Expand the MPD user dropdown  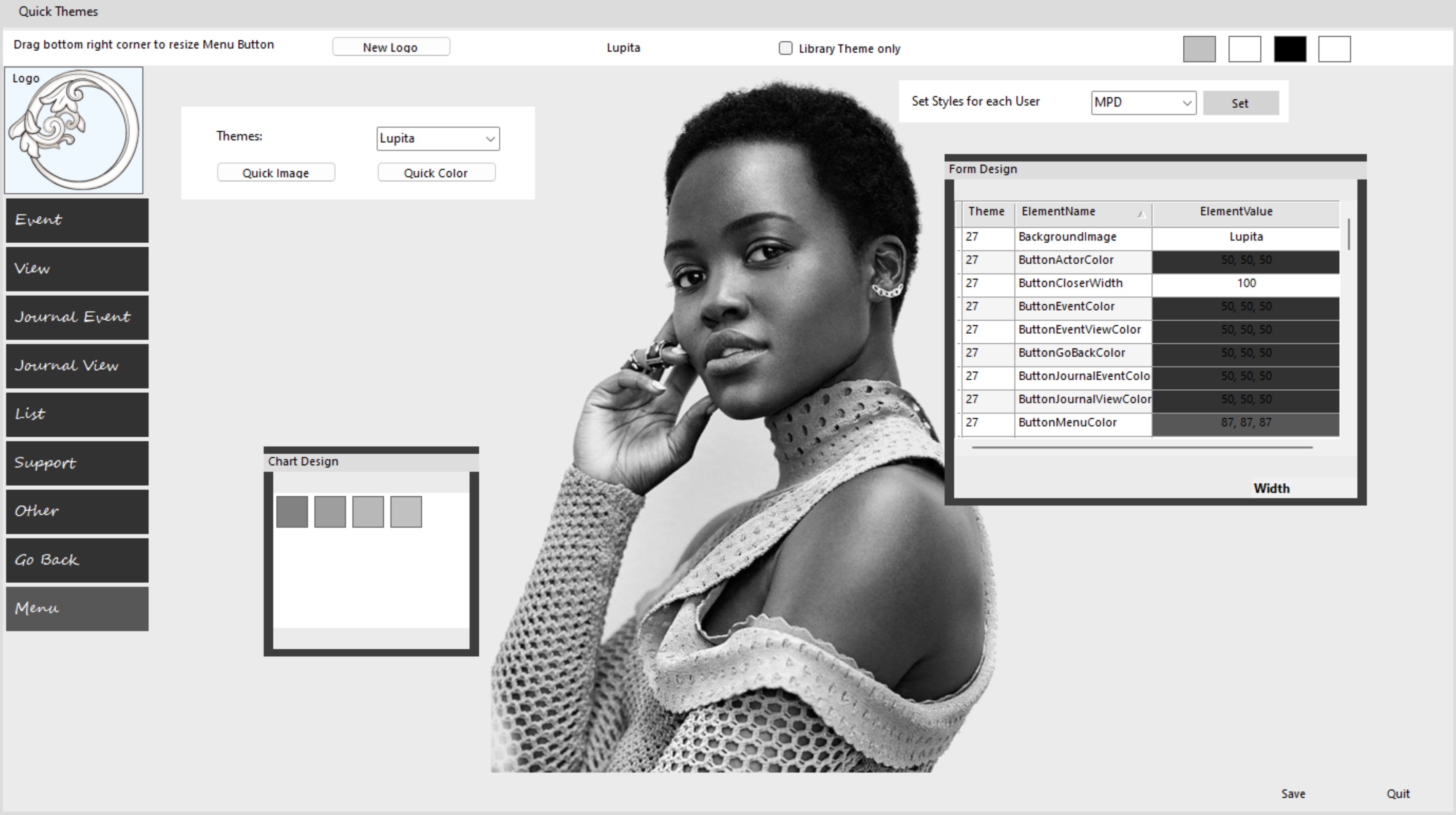click(1187, 103)
